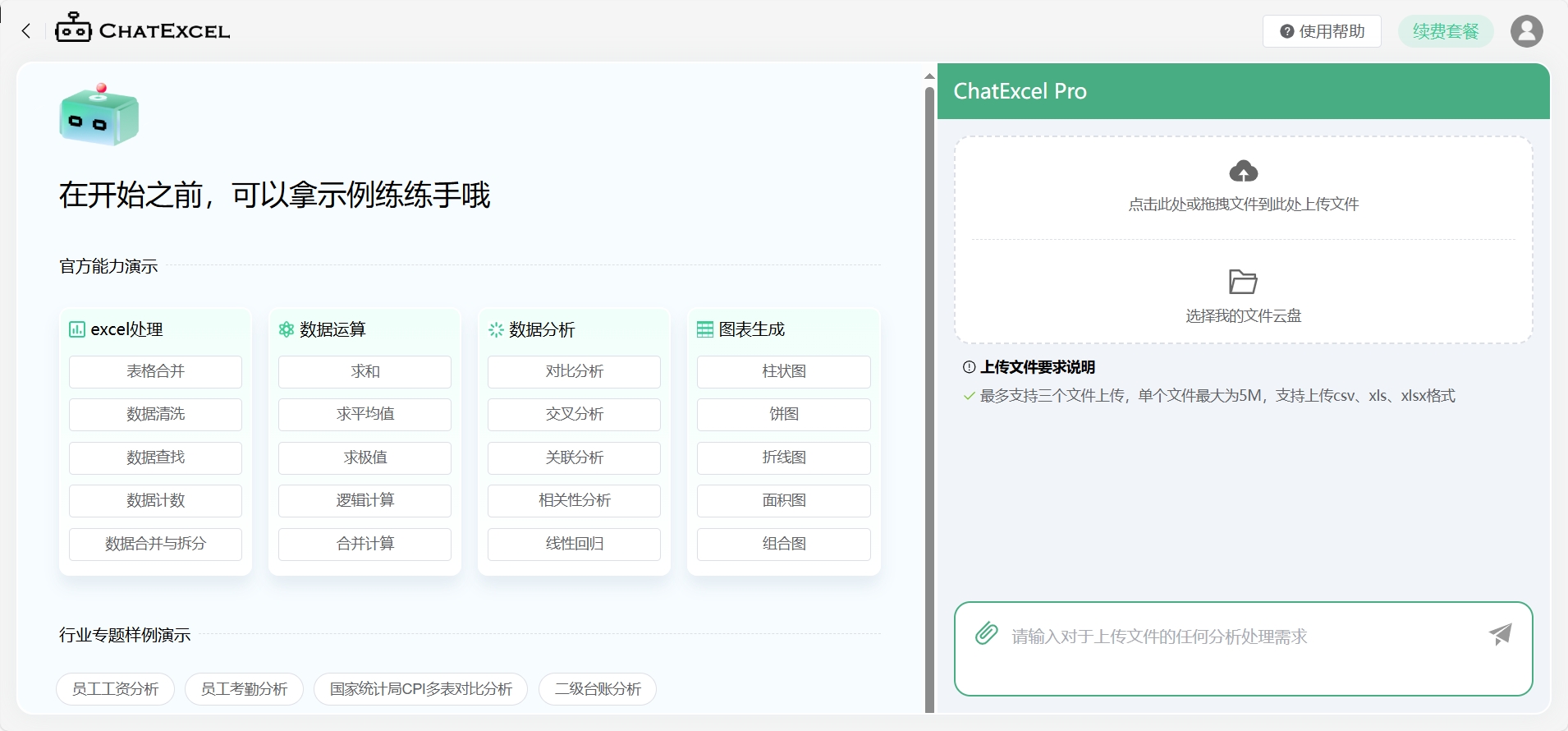Open the 员工工资分析 sample
Viewport: 1568px width, 731px height.
(x=115, y=688)
